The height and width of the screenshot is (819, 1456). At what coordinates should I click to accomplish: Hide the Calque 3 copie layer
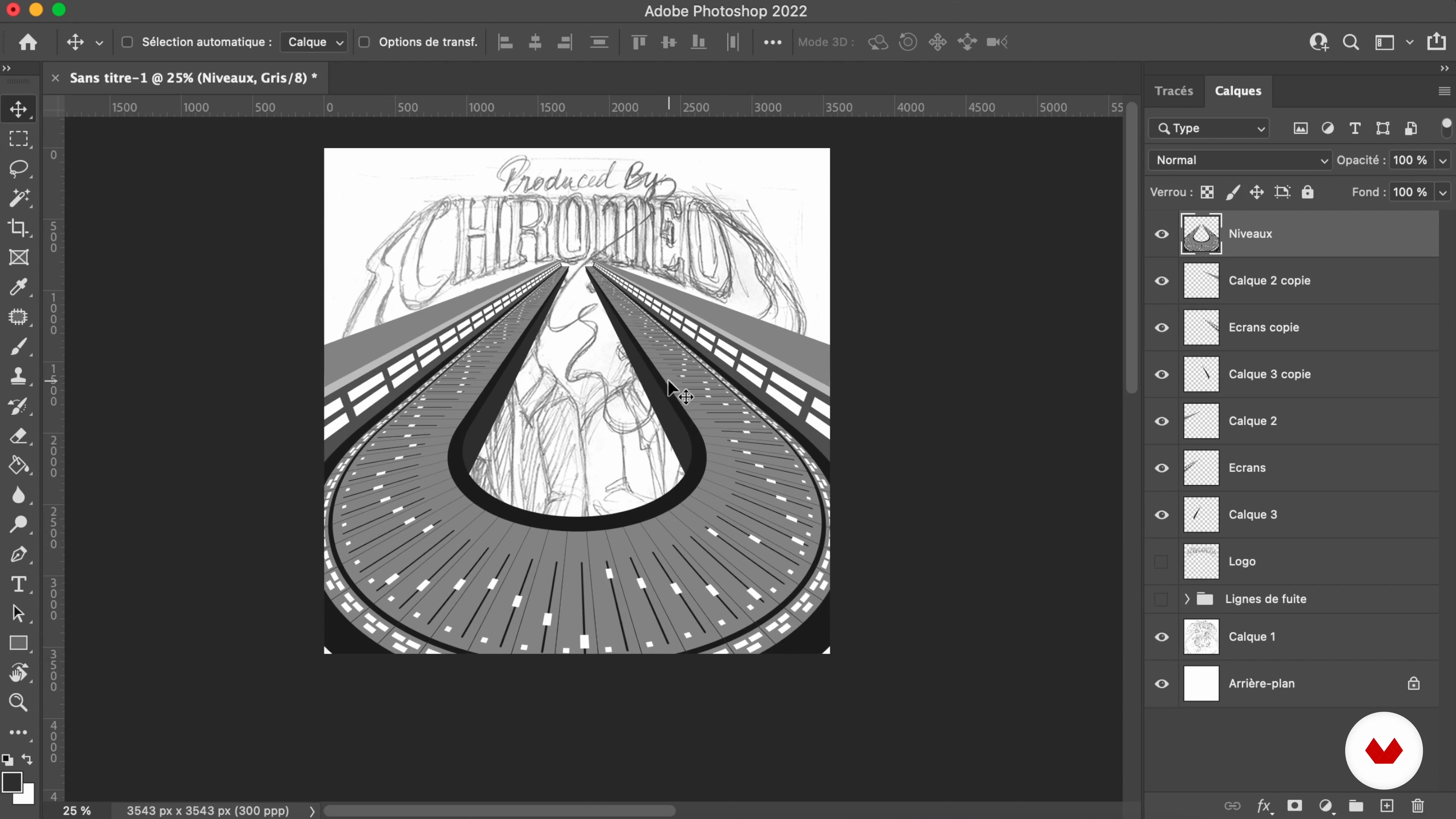pyautogui.click(x=1161, y=374)
